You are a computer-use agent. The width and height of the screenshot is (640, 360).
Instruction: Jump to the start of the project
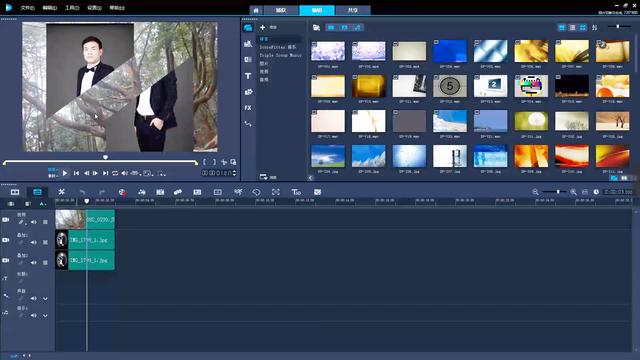(x=76, y=173)
